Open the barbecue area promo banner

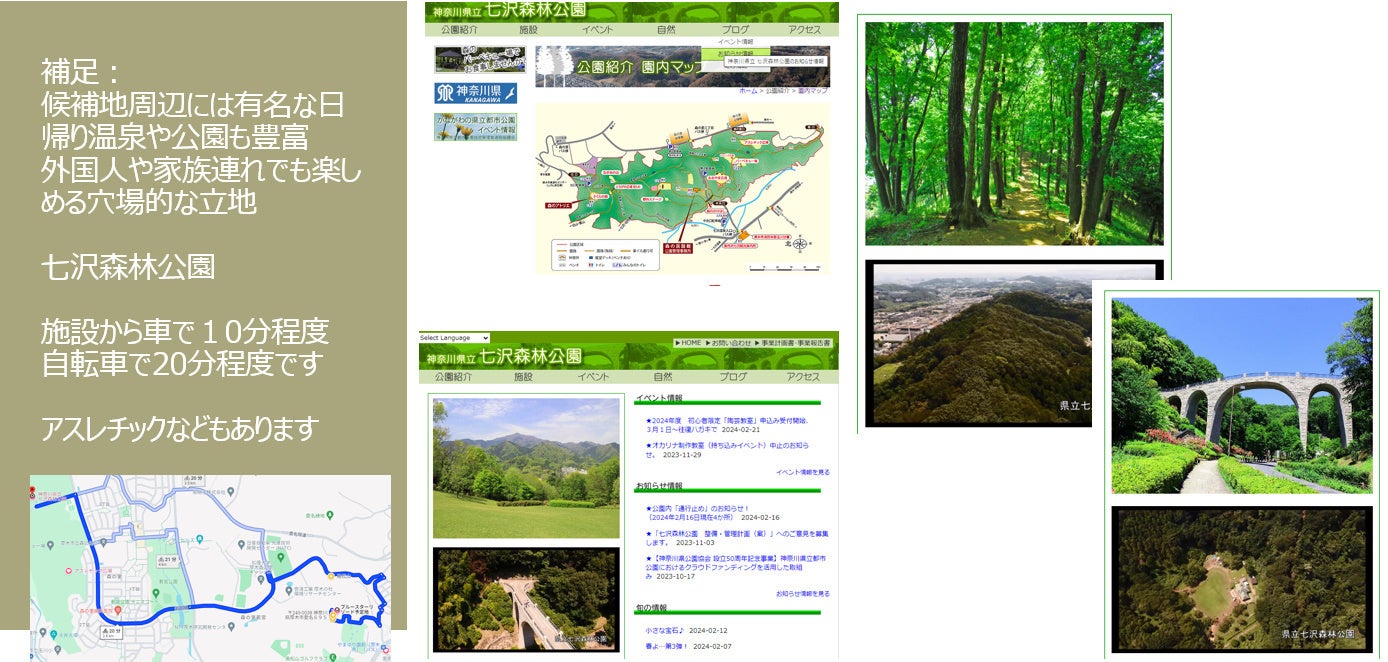480,59
